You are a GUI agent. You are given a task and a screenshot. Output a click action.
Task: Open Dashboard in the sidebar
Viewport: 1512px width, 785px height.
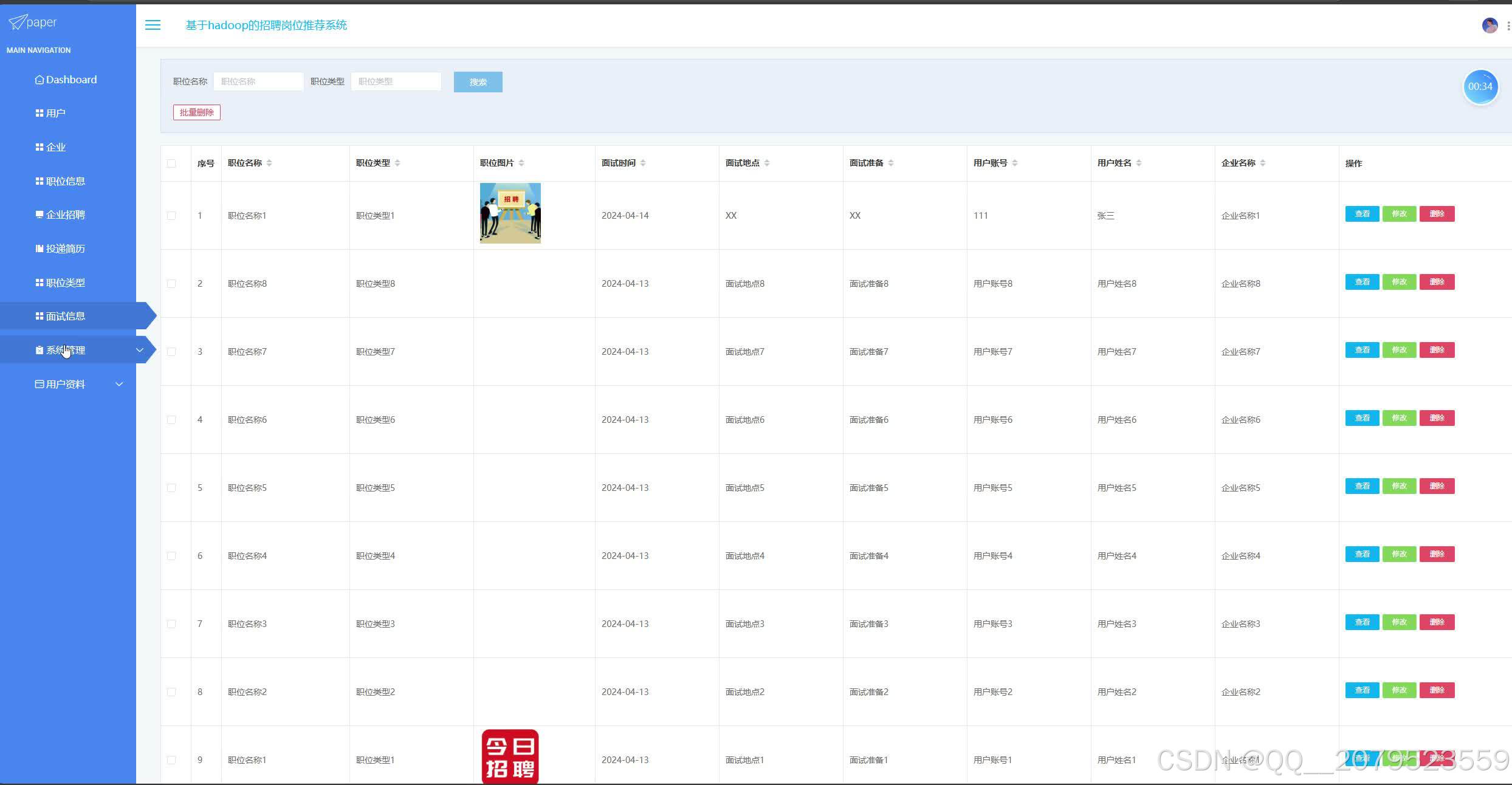(x=66, y=80)
